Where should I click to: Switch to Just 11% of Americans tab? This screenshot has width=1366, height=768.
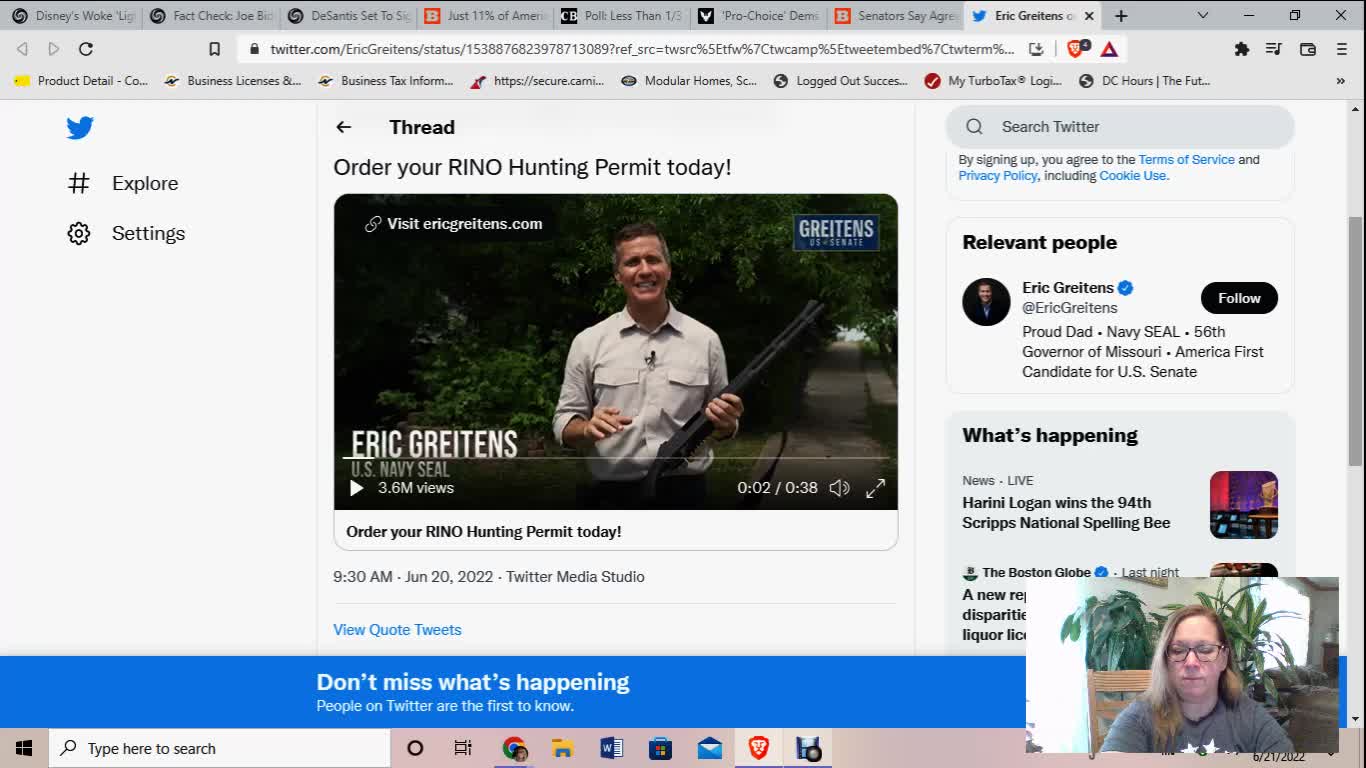tap(487, 16)
